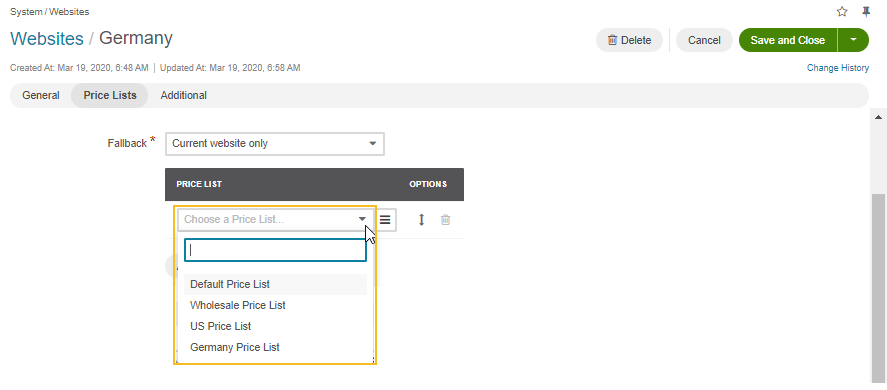
Task: Cancel editing the website
Action: click(x=704, y=40)
